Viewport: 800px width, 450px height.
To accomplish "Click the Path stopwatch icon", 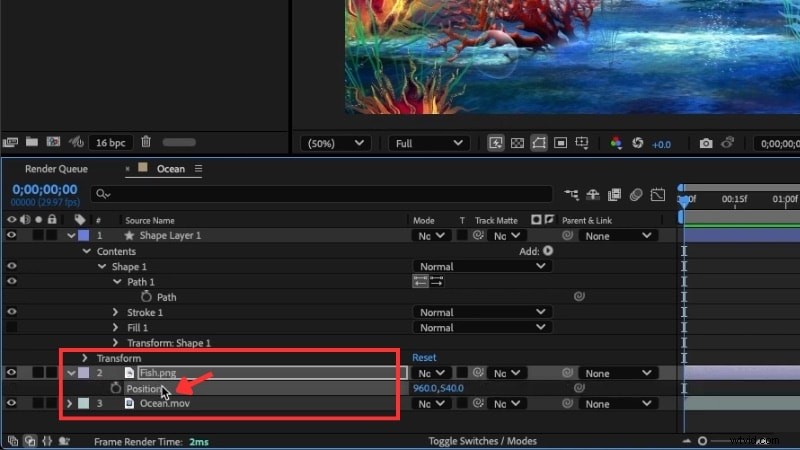I will [x=146, y=296].
